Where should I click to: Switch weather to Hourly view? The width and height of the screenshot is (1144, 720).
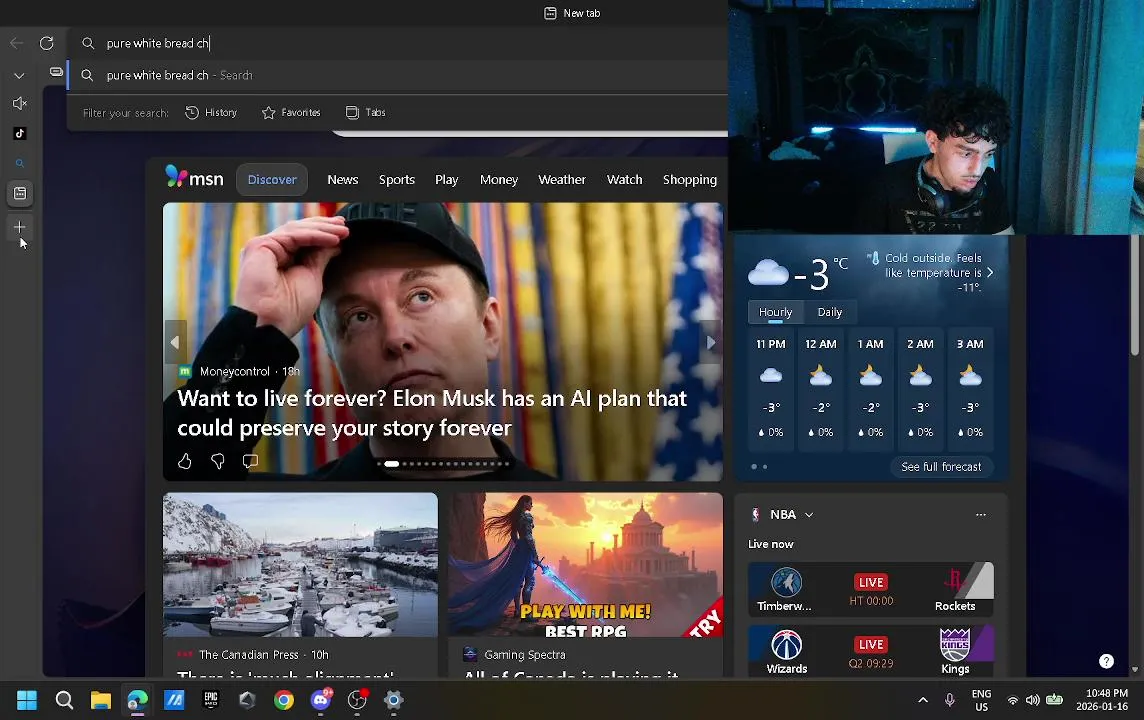pyautogui.click(x=776, y=312)
